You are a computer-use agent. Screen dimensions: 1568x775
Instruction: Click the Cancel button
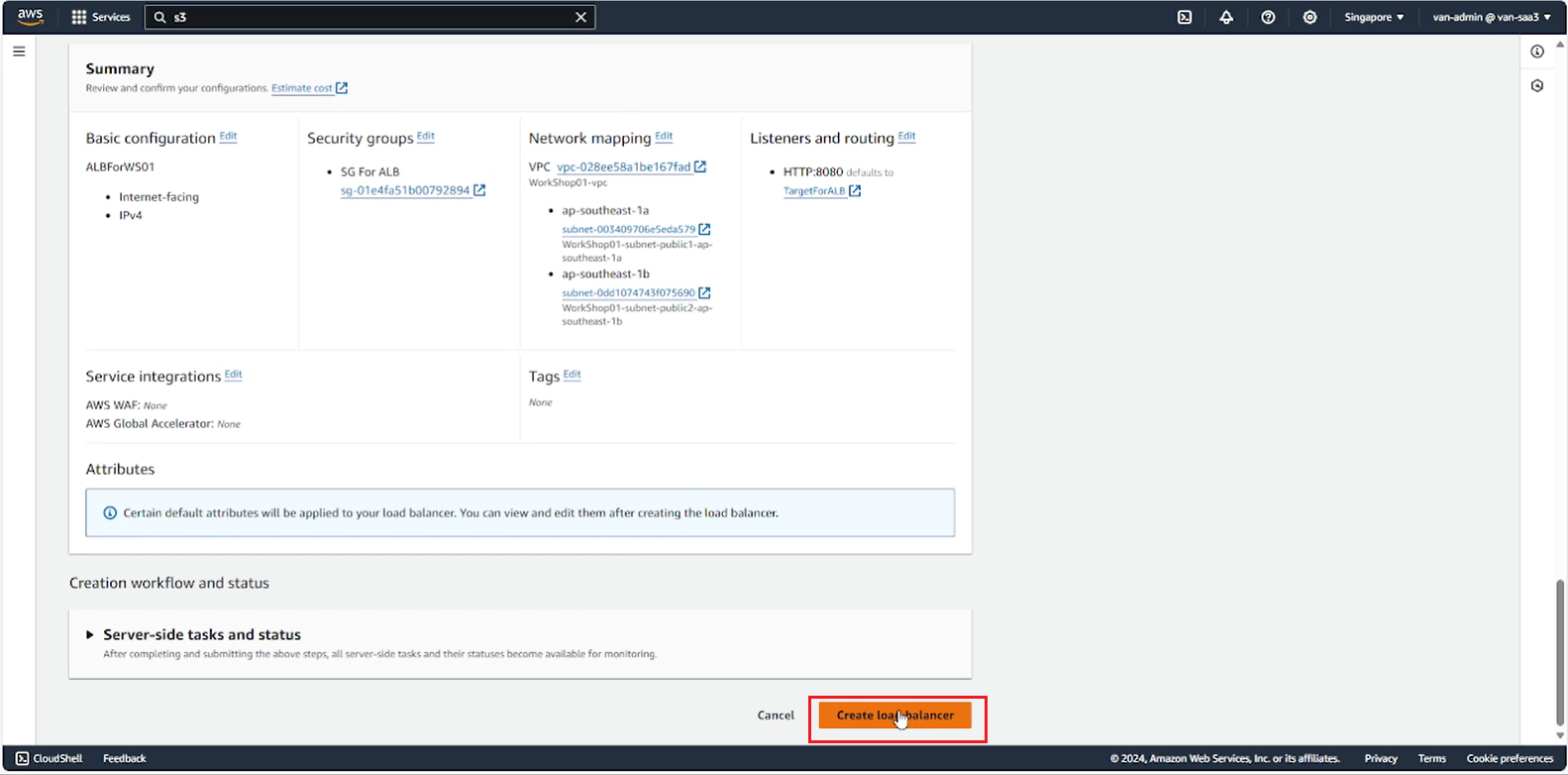(x=776, y=716)
